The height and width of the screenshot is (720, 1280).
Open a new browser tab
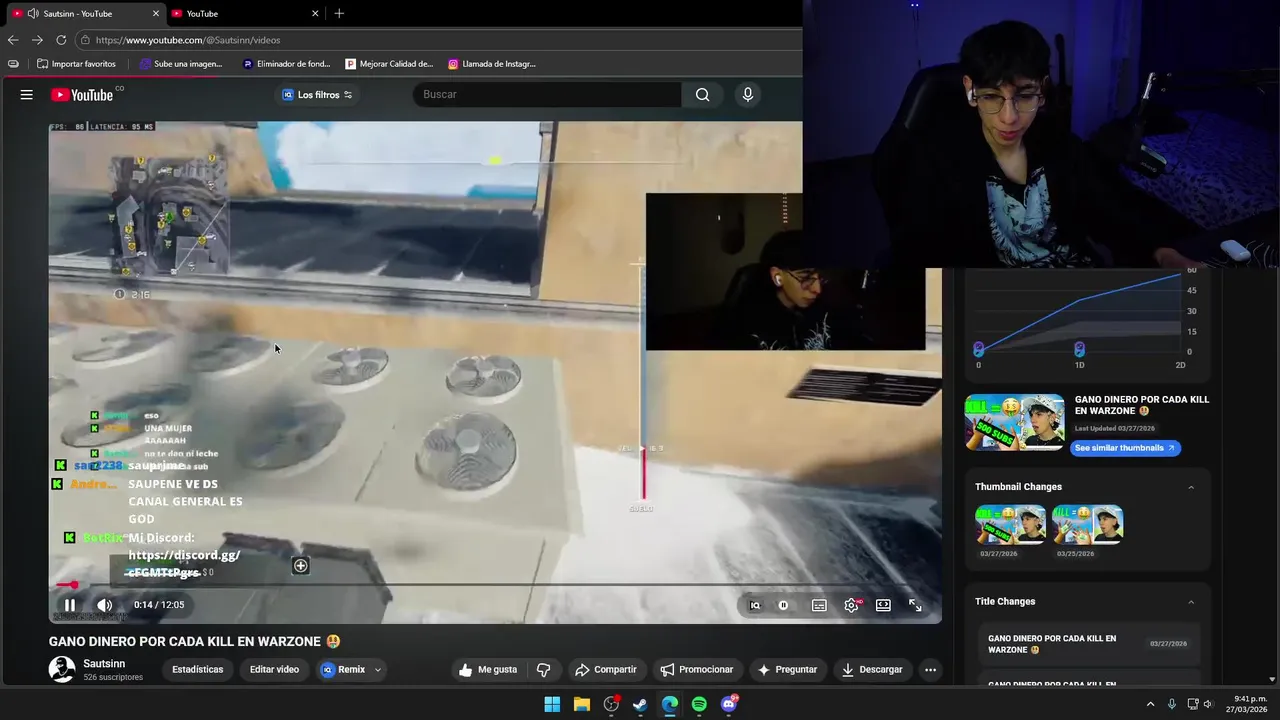pyautogui.click(x=339, y=14)
